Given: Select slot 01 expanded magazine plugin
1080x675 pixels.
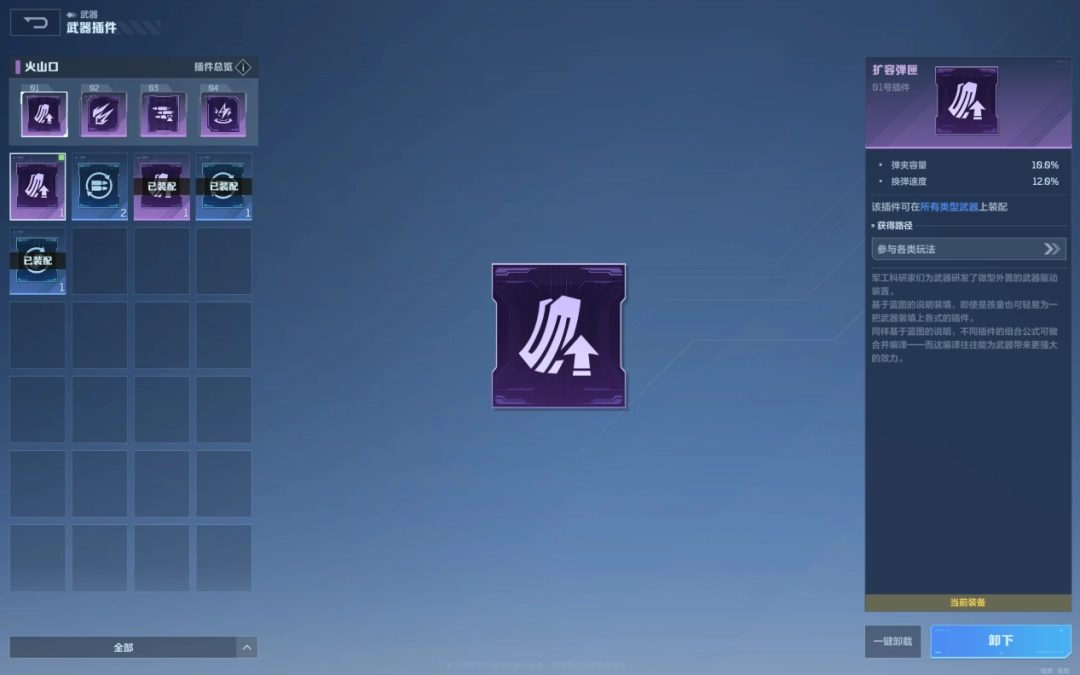Looking at the screenshot, I should pos(44,114).
